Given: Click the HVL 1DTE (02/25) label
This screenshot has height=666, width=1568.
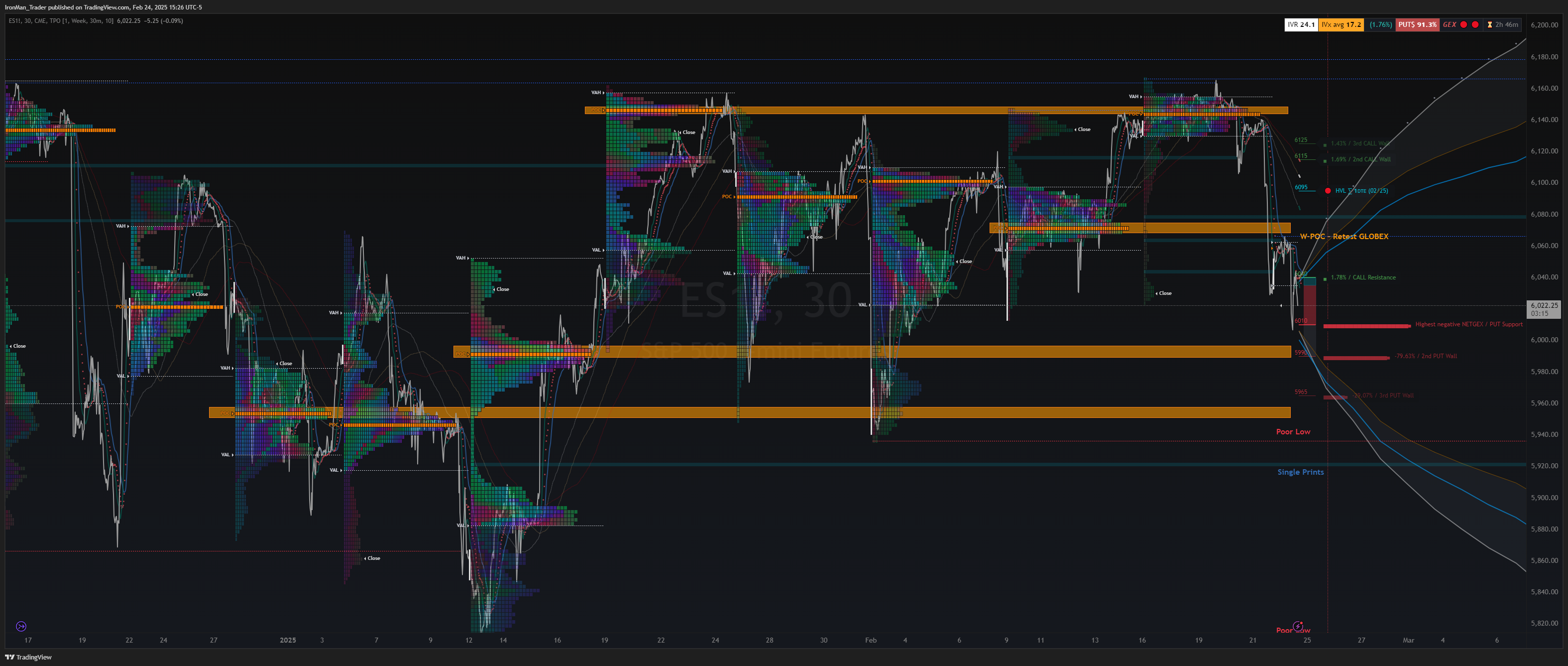Looking at the screenshot, I should [1361, 191].
